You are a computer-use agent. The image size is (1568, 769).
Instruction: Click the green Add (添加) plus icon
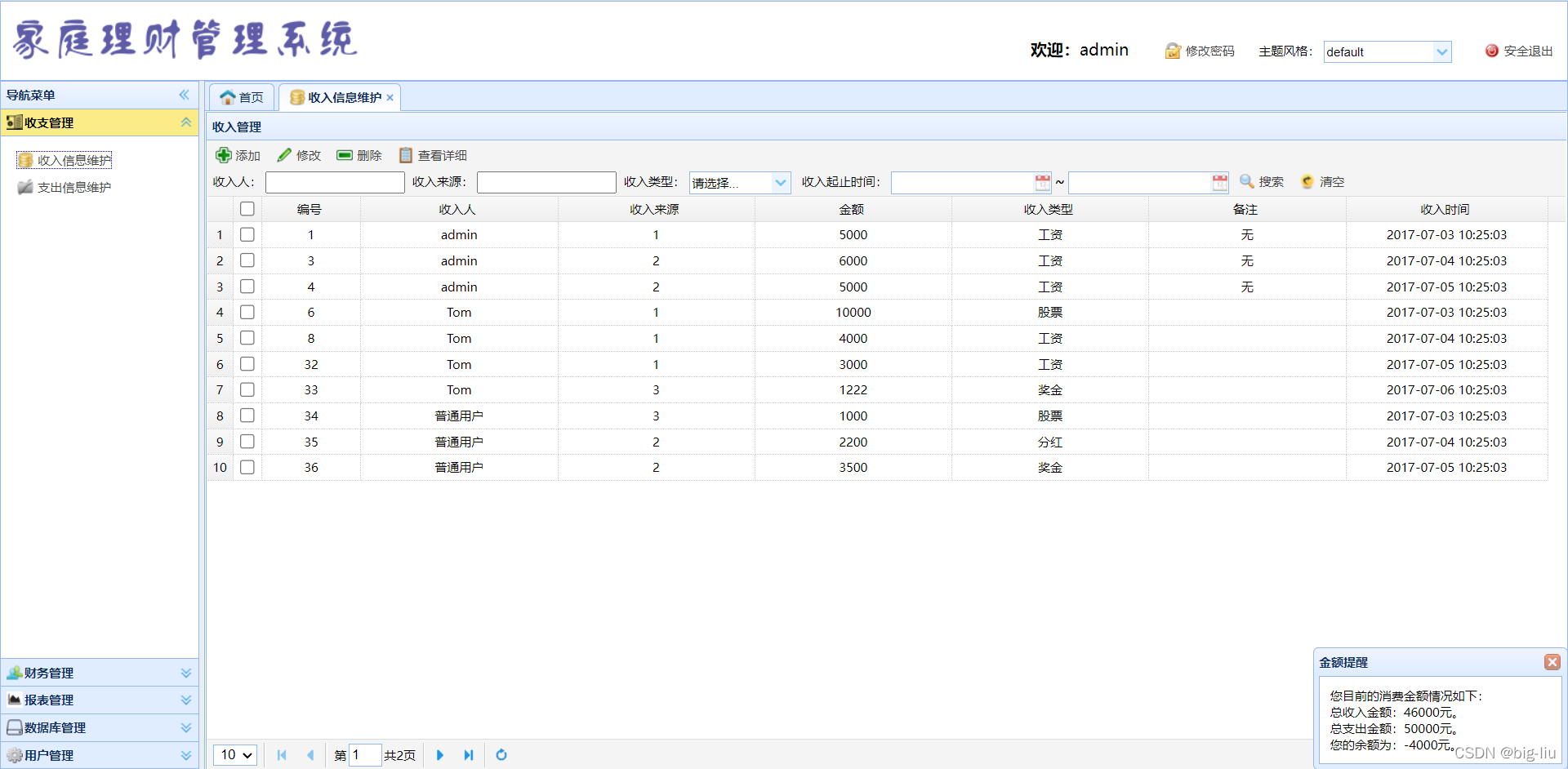pyautogui.click(x=223, y=155)
